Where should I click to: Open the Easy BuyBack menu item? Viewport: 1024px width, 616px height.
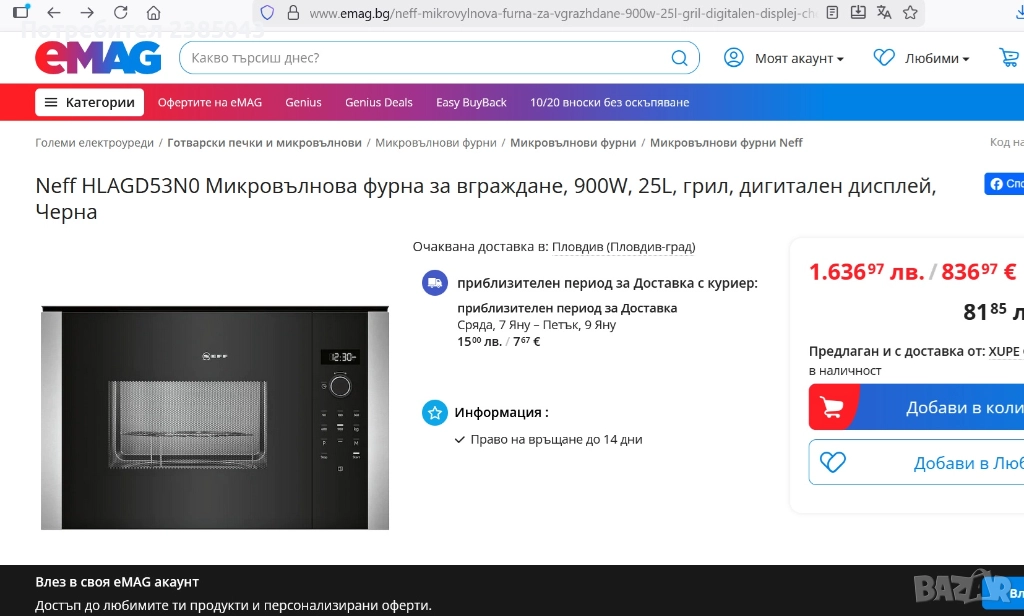click(471, 102)
